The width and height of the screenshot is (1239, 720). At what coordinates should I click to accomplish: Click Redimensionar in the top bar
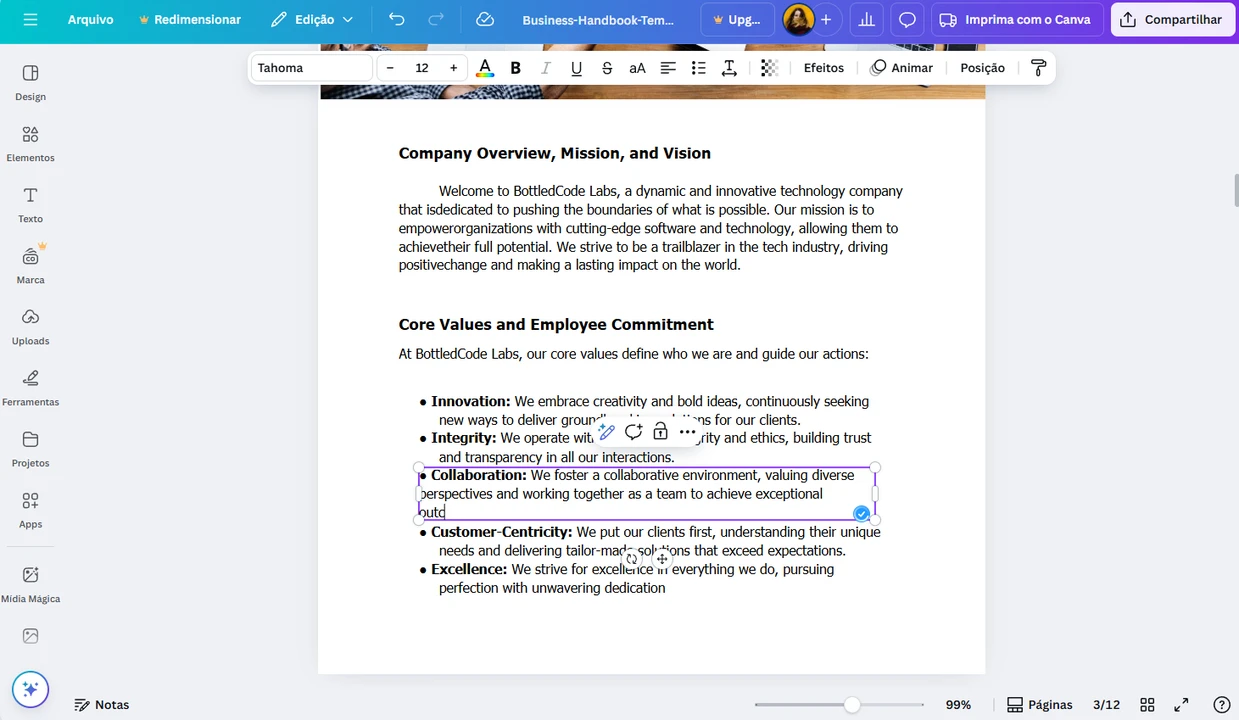point(190,20)
